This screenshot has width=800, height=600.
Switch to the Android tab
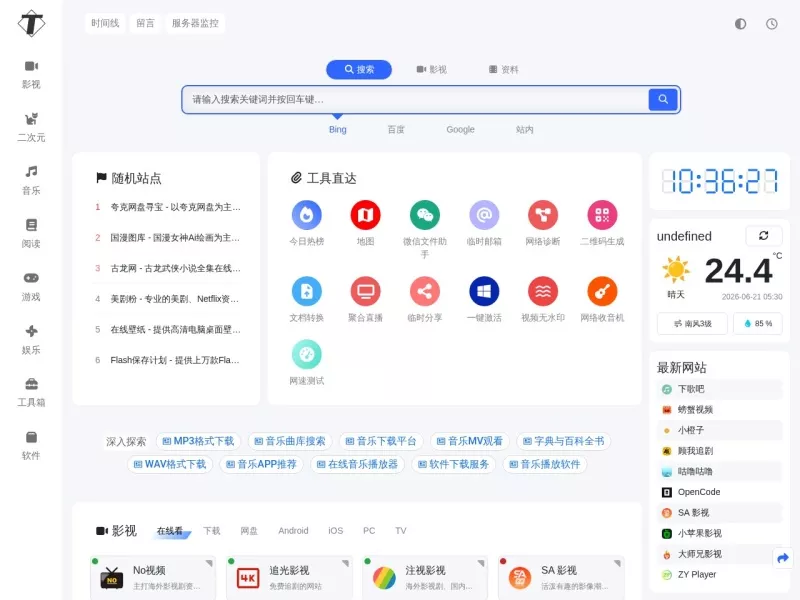tap(293, 531)
